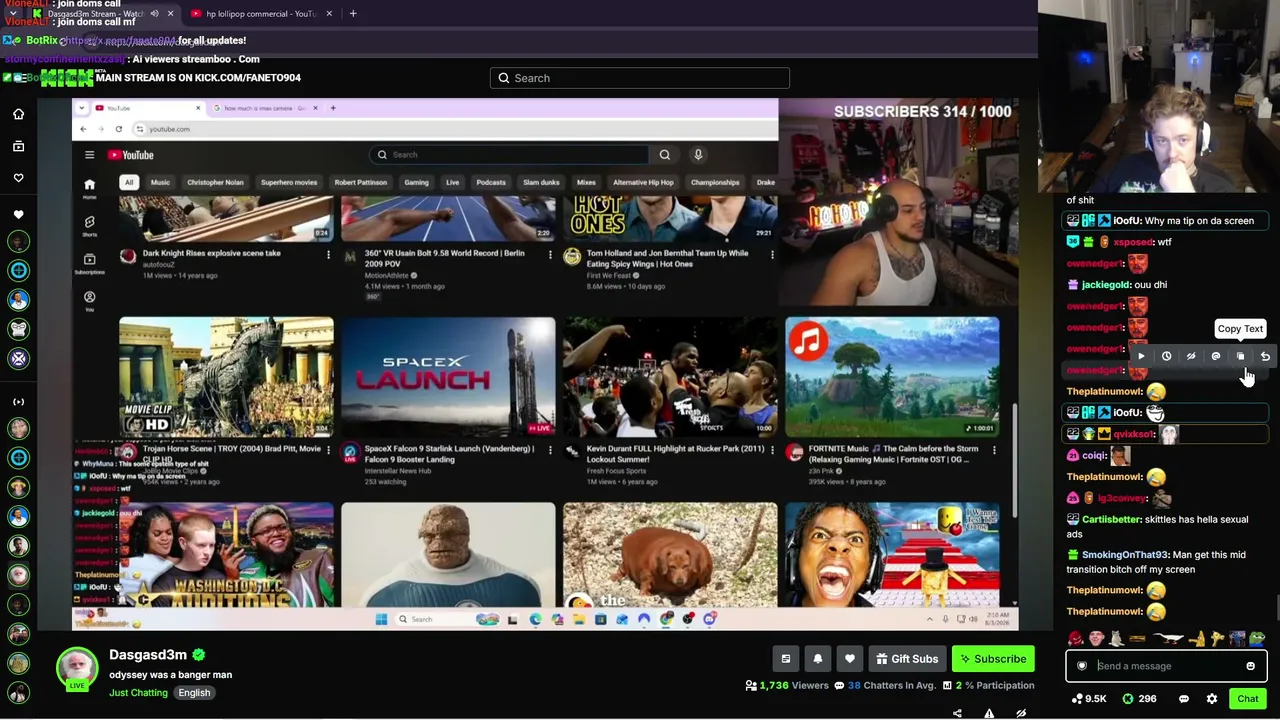Click the share icon below viewer stats

click(x=957, y=713)
